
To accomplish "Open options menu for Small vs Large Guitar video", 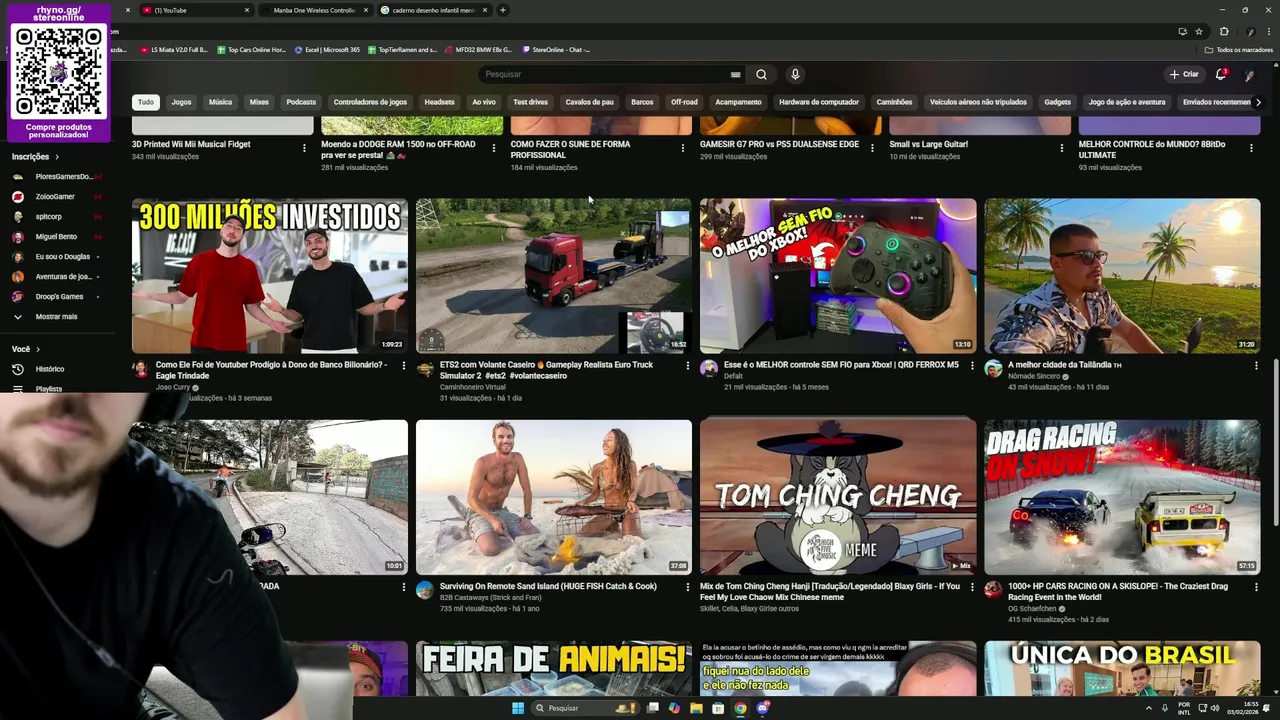I will click(x=1062, y=148).
